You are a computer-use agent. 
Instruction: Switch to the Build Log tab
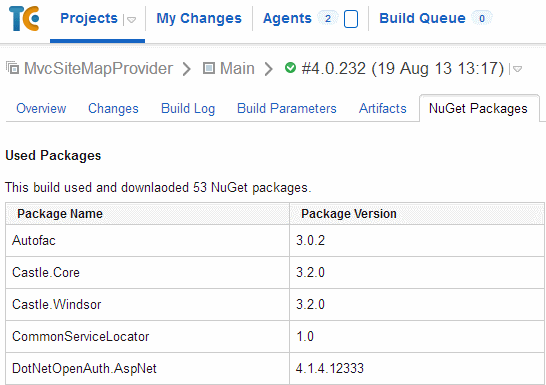(188, 108)
